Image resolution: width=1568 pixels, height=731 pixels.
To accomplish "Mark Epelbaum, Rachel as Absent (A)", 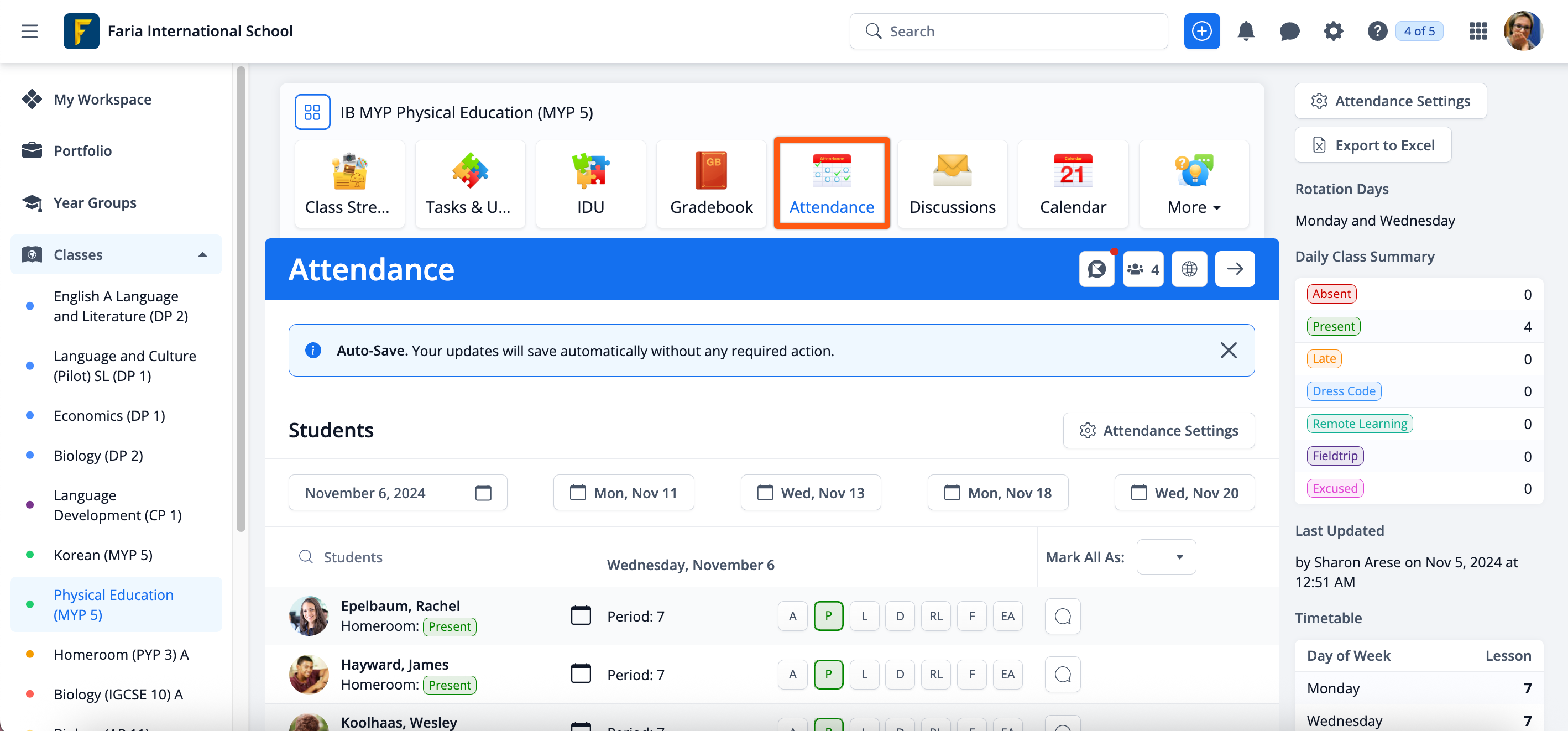I will tap(792, 616).
